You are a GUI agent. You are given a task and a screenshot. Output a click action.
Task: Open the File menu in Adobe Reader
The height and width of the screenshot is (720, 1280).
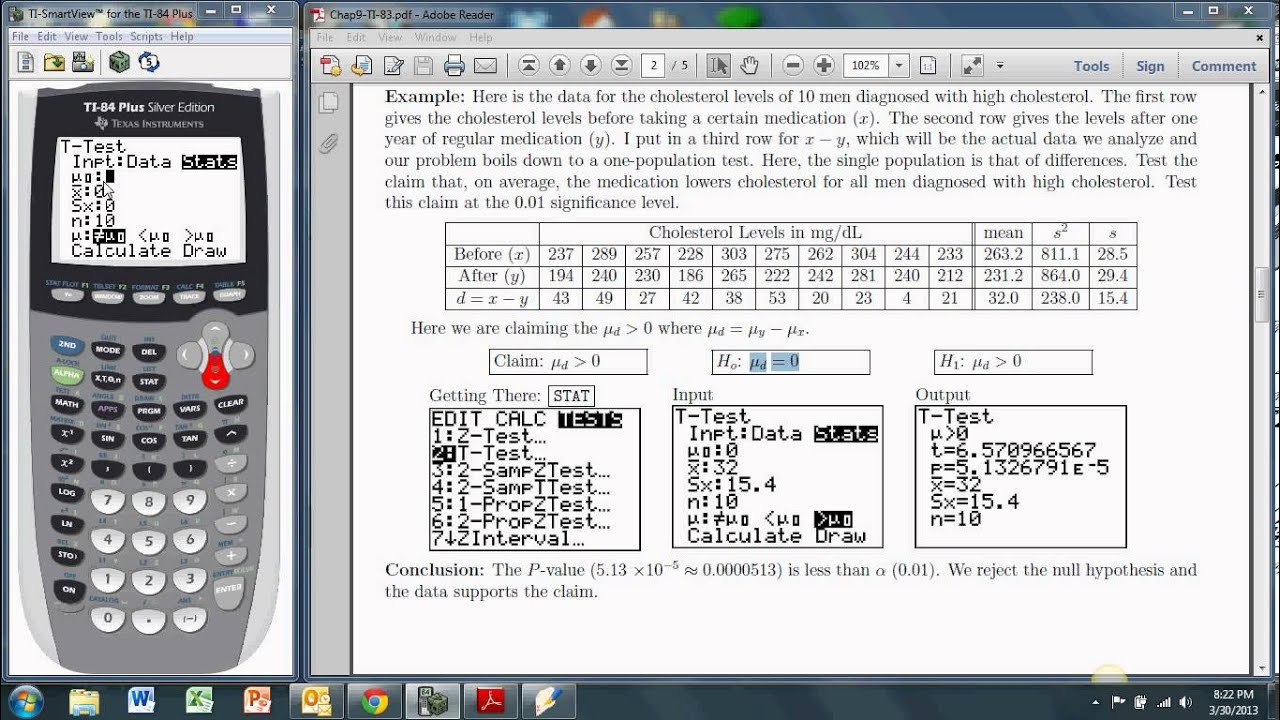[324, 37]
